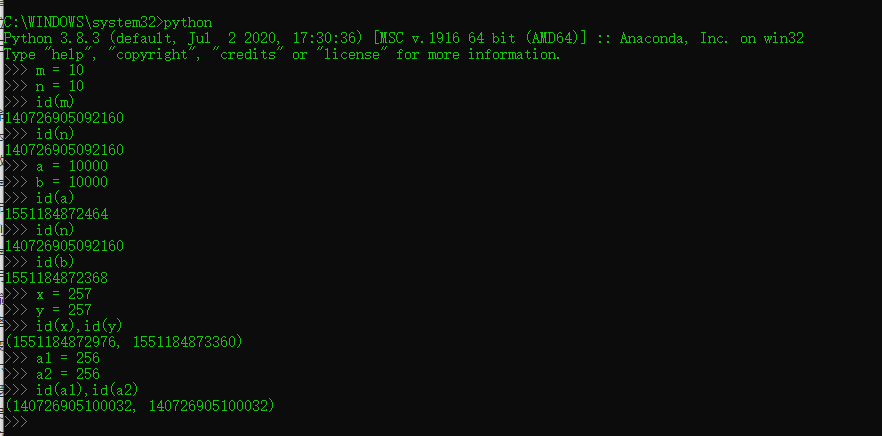Viewport: 882px width, 436px height.
Task: Click the Python 3.8.3 version banner line
Action: click(403, 38)
